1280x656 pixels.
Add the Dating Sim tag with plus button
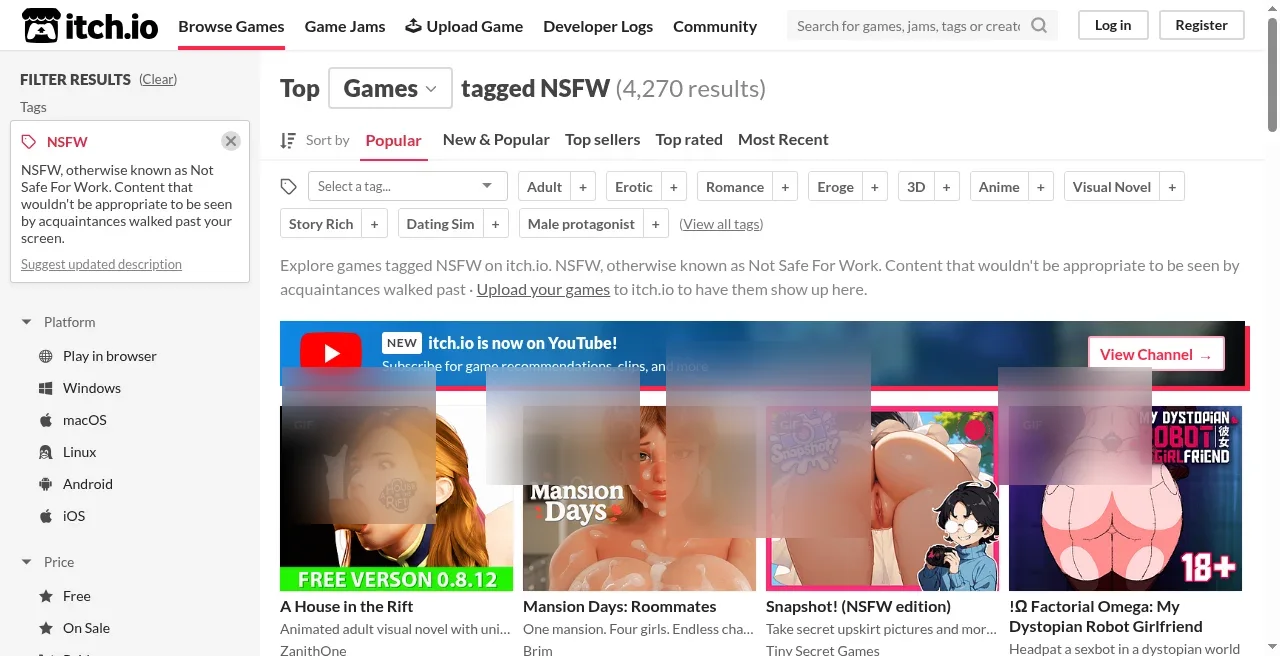point(496,224)
